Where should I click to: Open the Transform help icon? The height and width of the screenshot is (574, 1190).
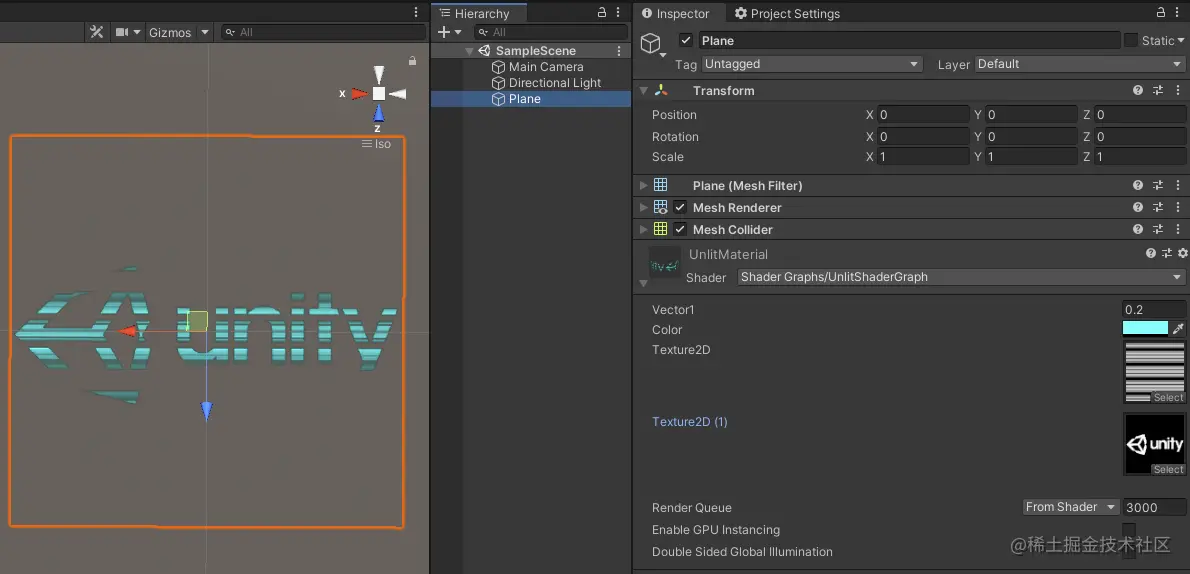coord(1138,90)
